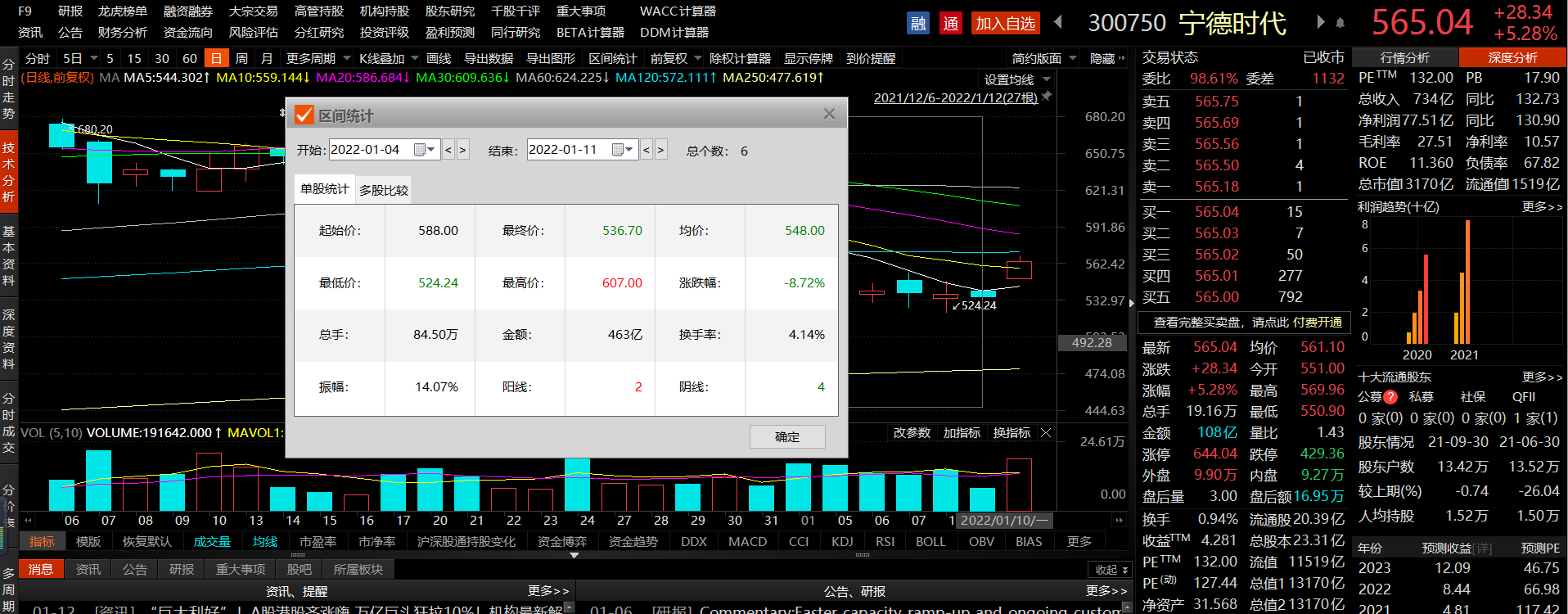Go to next stock with right arrow

(1320, 22)
